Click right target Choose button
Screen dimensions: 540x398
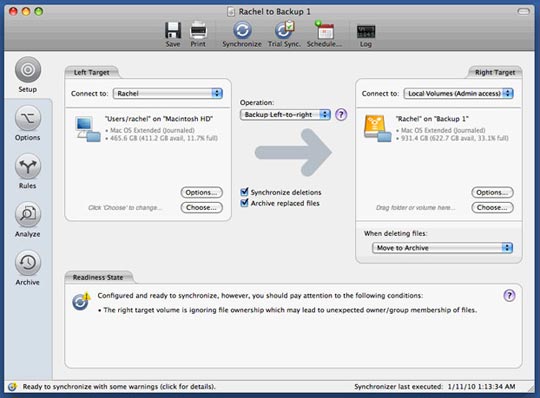[x=492, y=208]
